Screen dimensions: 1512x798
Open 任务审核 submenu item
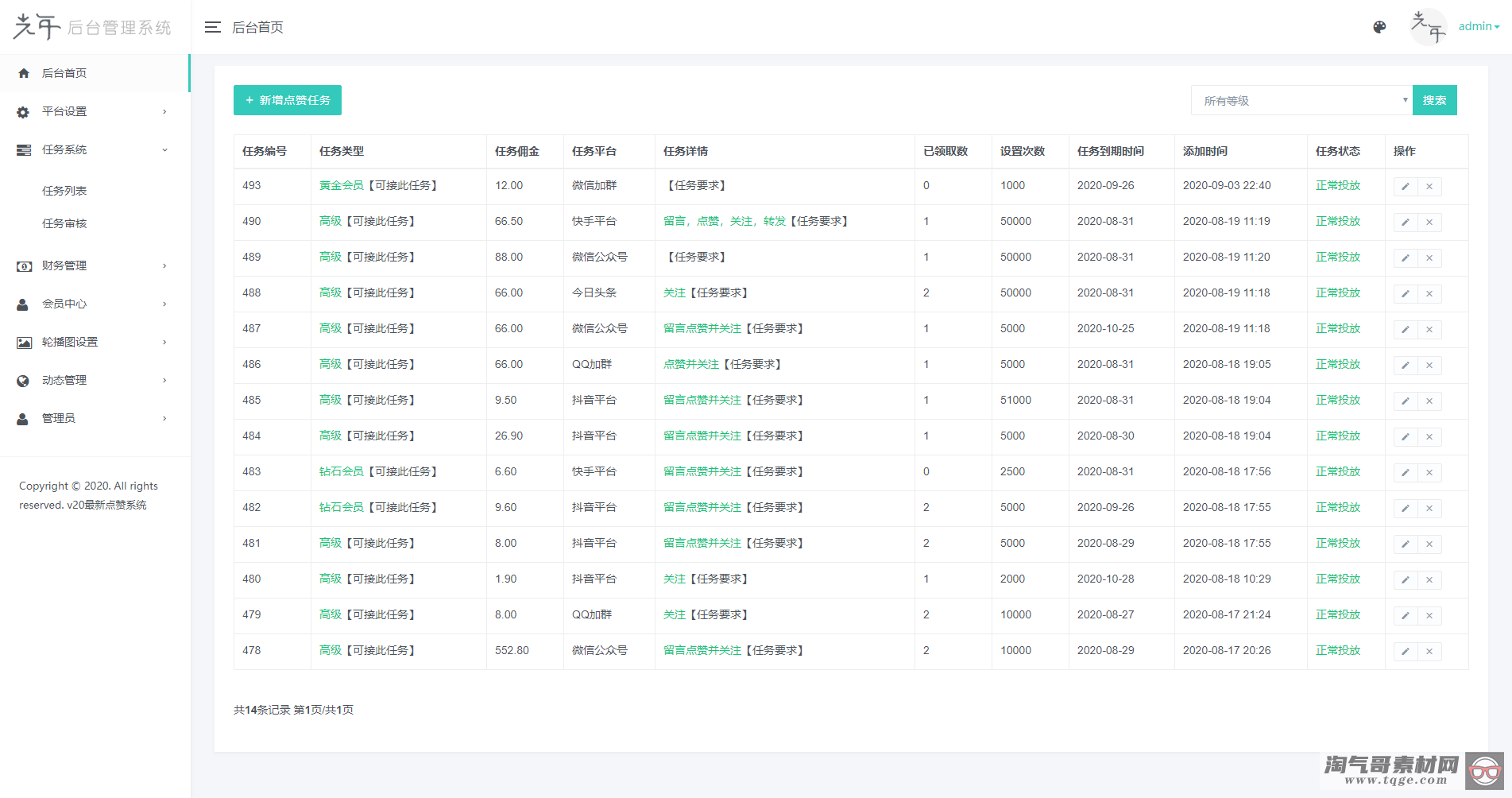point(64,223)
